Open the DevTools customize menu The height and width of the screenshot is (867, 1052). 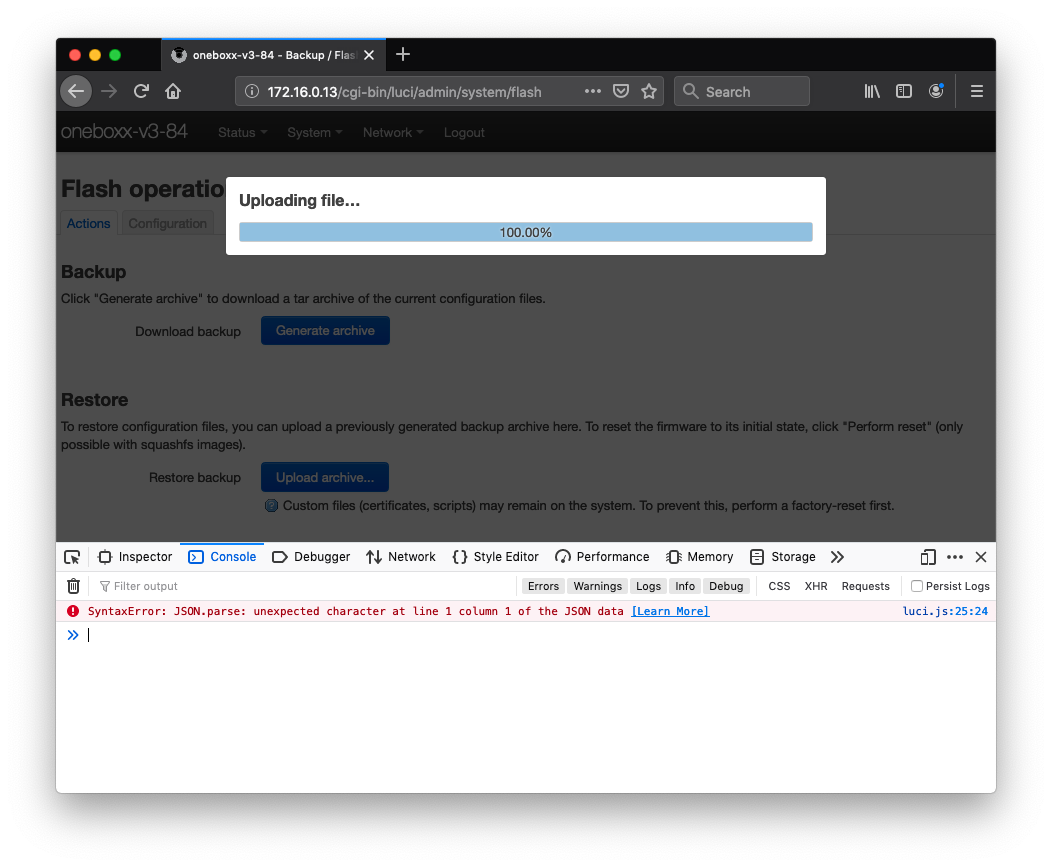955,557
